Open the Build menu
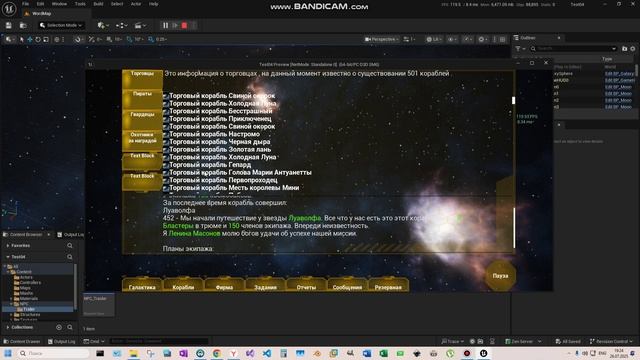The image size is (640, 360). coord(98,4)
